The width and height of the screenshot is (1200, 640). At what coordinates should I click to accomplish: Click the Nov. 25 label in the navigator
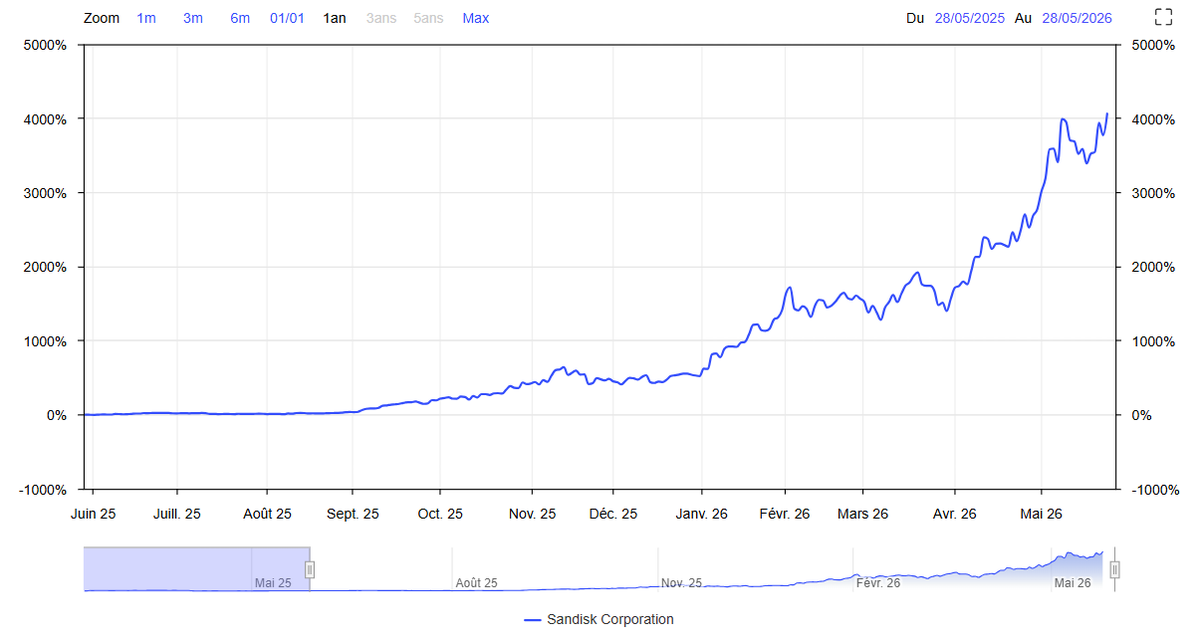(682, 583)
